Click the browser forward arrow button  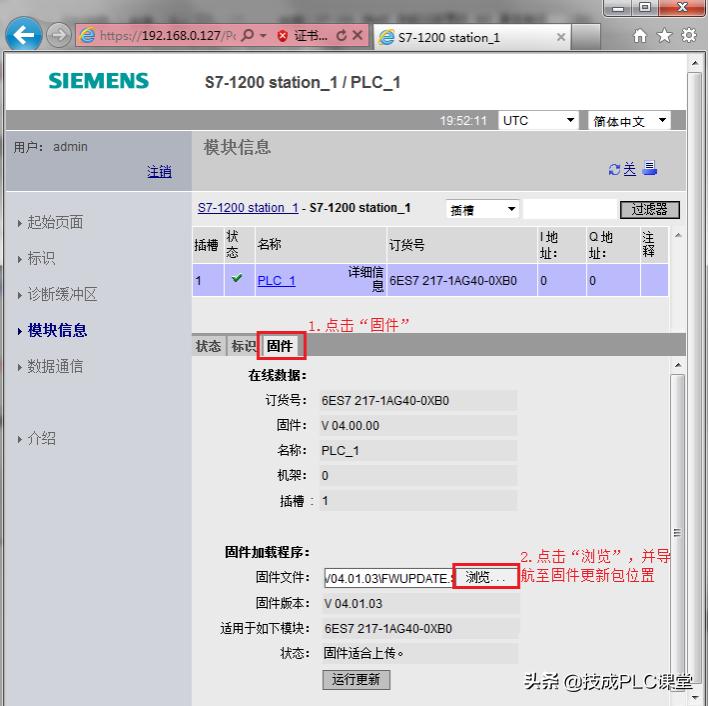coord(59,35)
